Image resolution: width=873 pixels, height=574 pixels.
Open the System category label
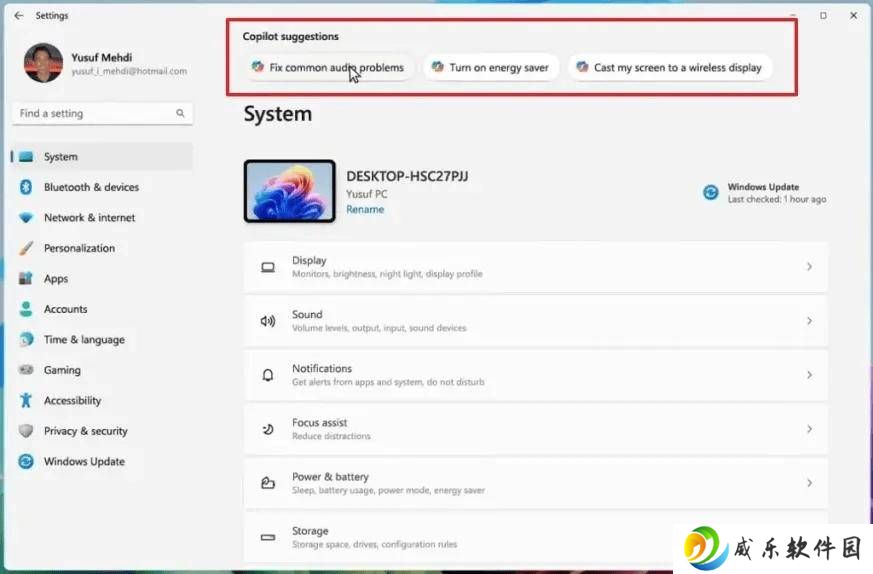(61, 156)
